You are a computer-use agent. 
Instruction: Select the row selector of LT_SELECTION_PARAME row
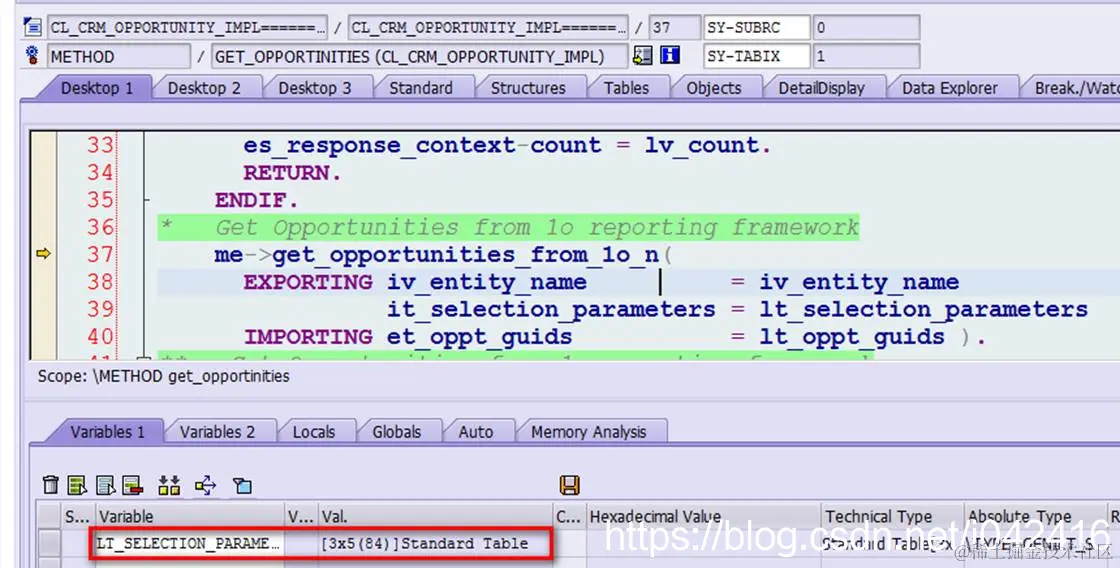click(49, 544)
